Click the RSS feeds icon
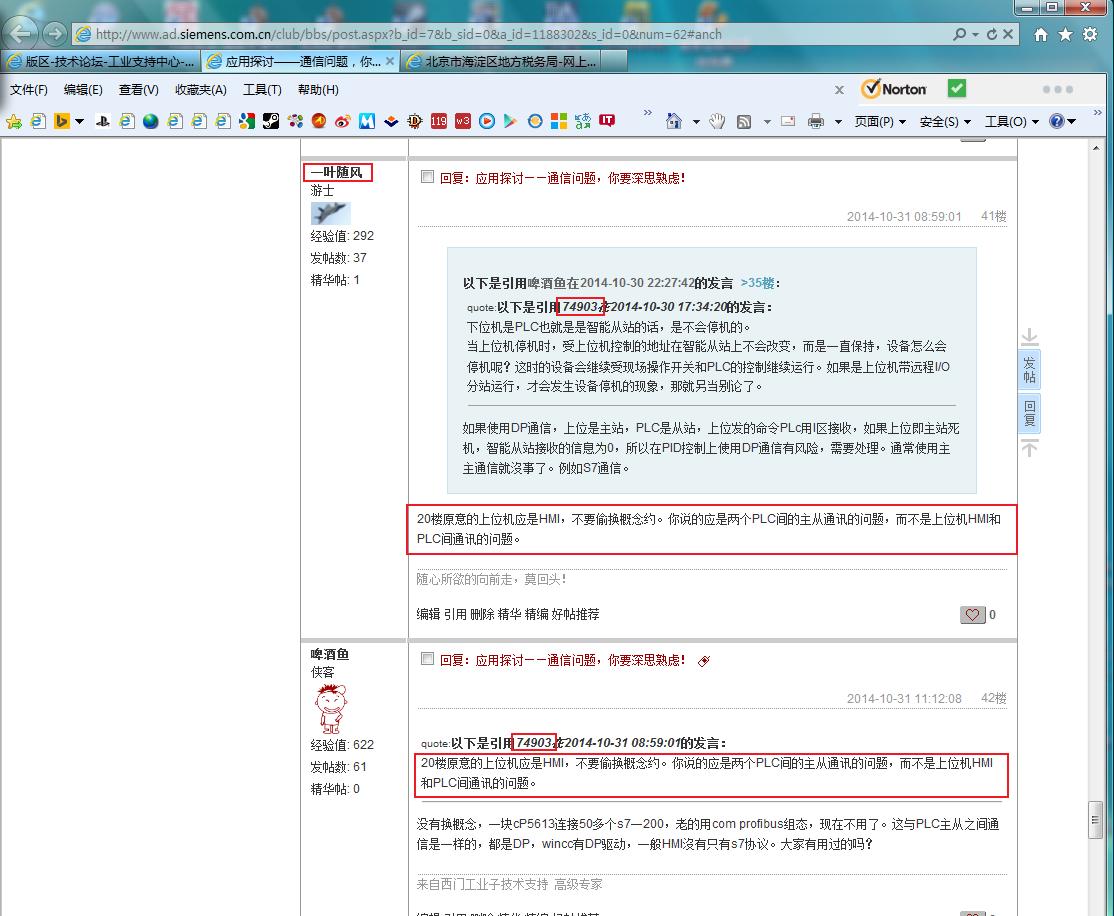 tap(744, 122)
